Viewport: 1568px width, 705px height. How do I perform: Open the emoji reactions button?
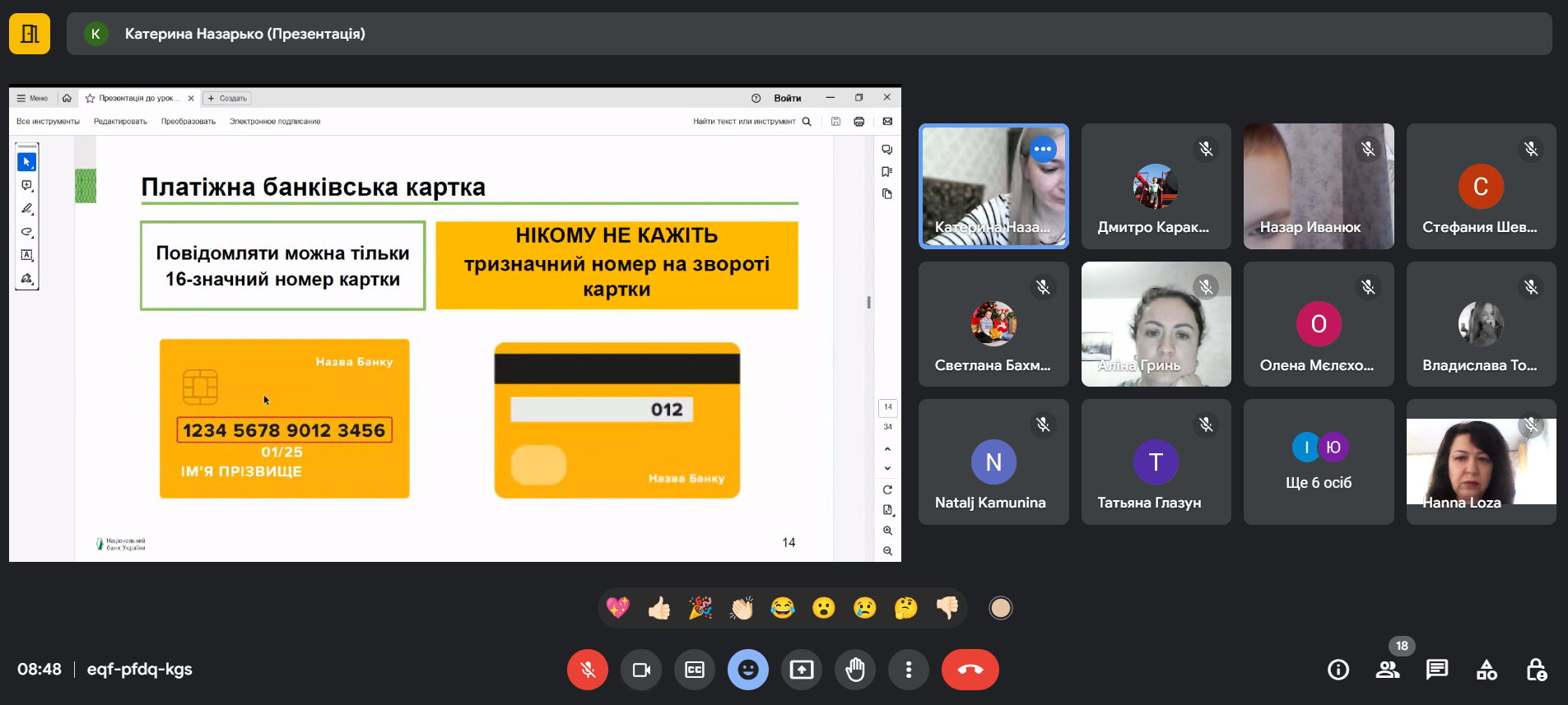click(x=747, y=670)
